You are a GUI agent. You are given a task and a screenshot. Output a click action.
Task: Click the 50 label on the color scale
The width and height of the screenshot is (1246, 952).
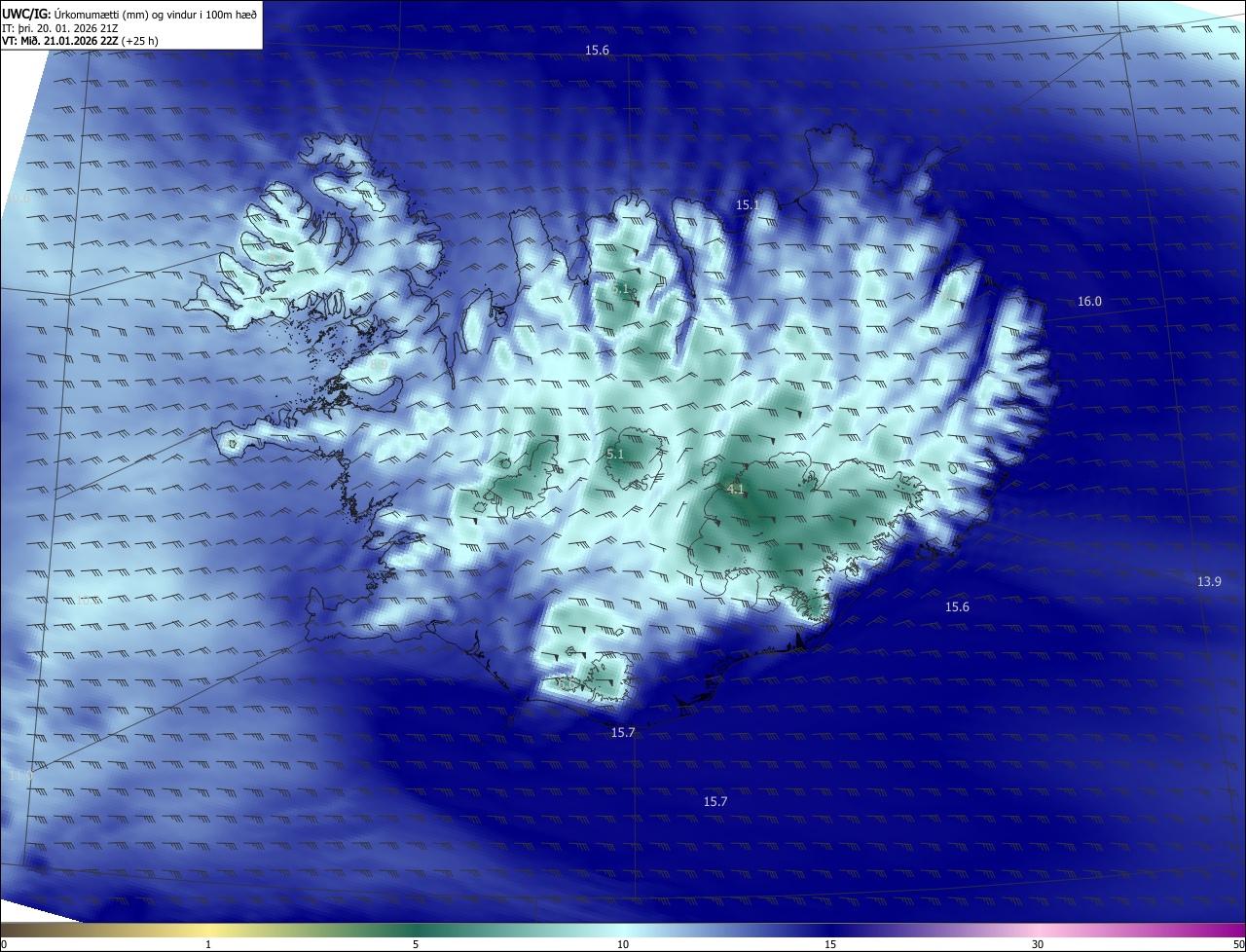tap(1238, 945)
